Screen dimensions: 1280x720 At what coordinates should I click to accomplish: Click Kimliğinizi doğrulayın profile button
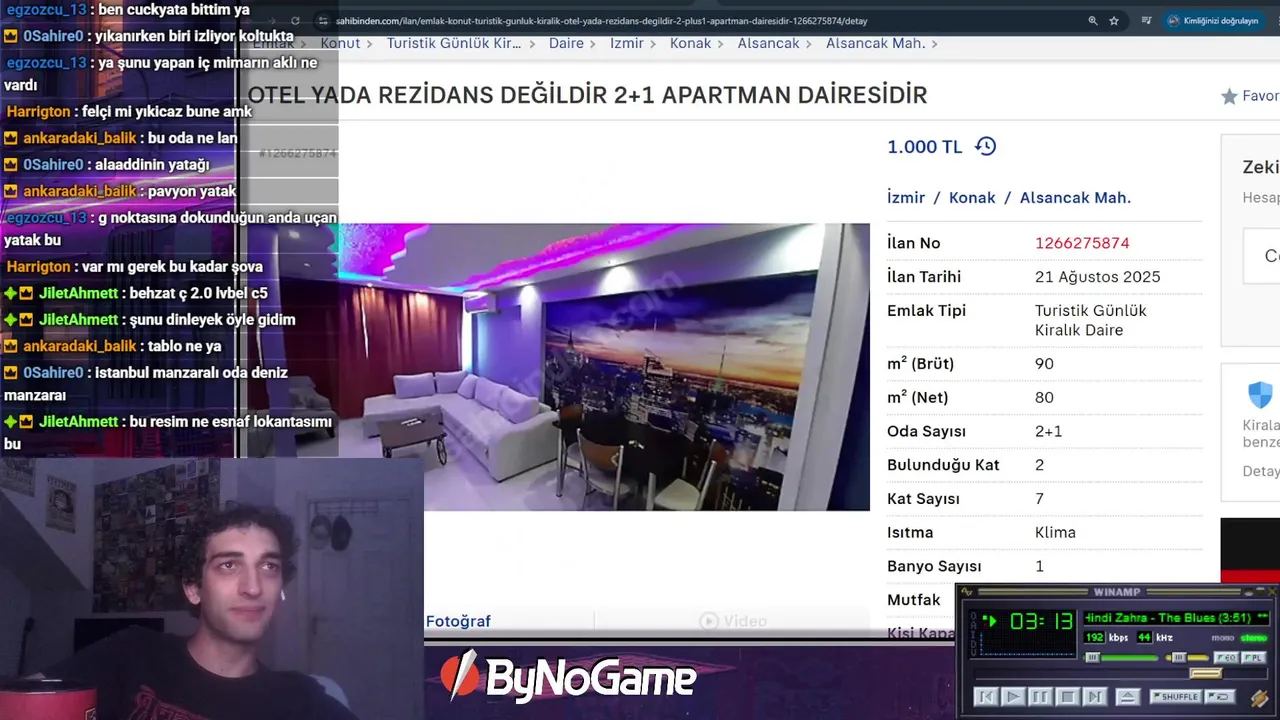tap(1213, 21)
